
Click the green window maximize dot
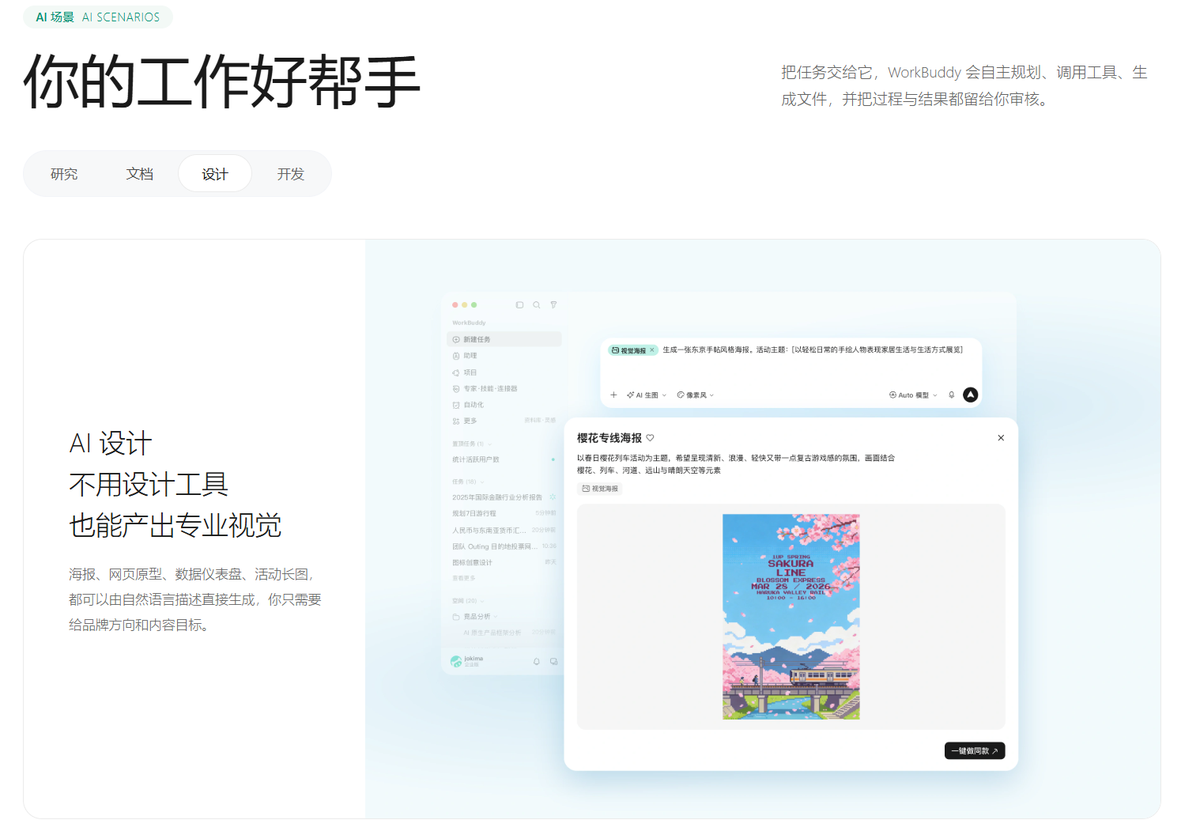pyautogui.click(x=474, y=305)
